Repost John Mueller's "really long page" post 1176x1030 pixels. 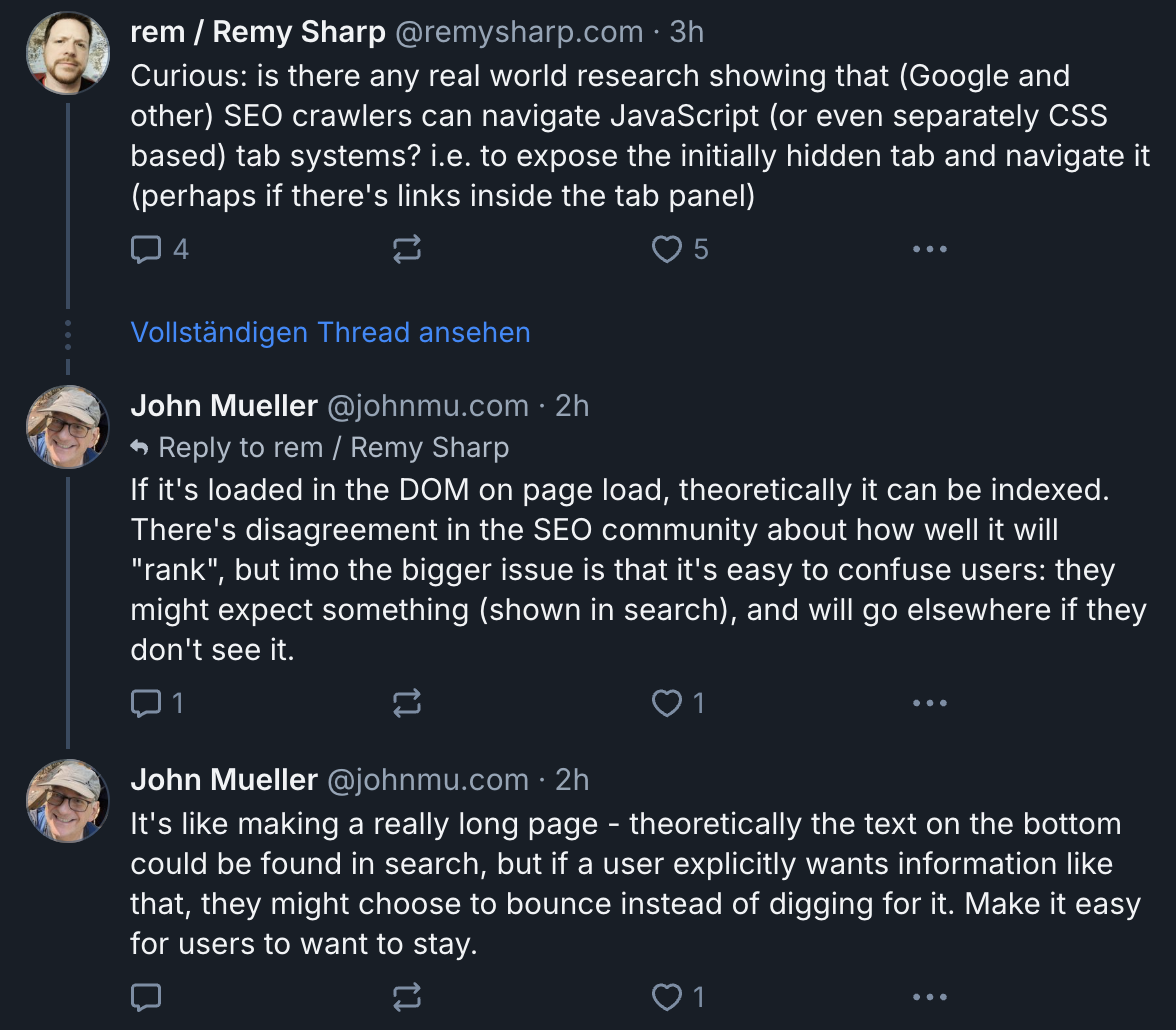pyautogui.click(x=407, y=997)
